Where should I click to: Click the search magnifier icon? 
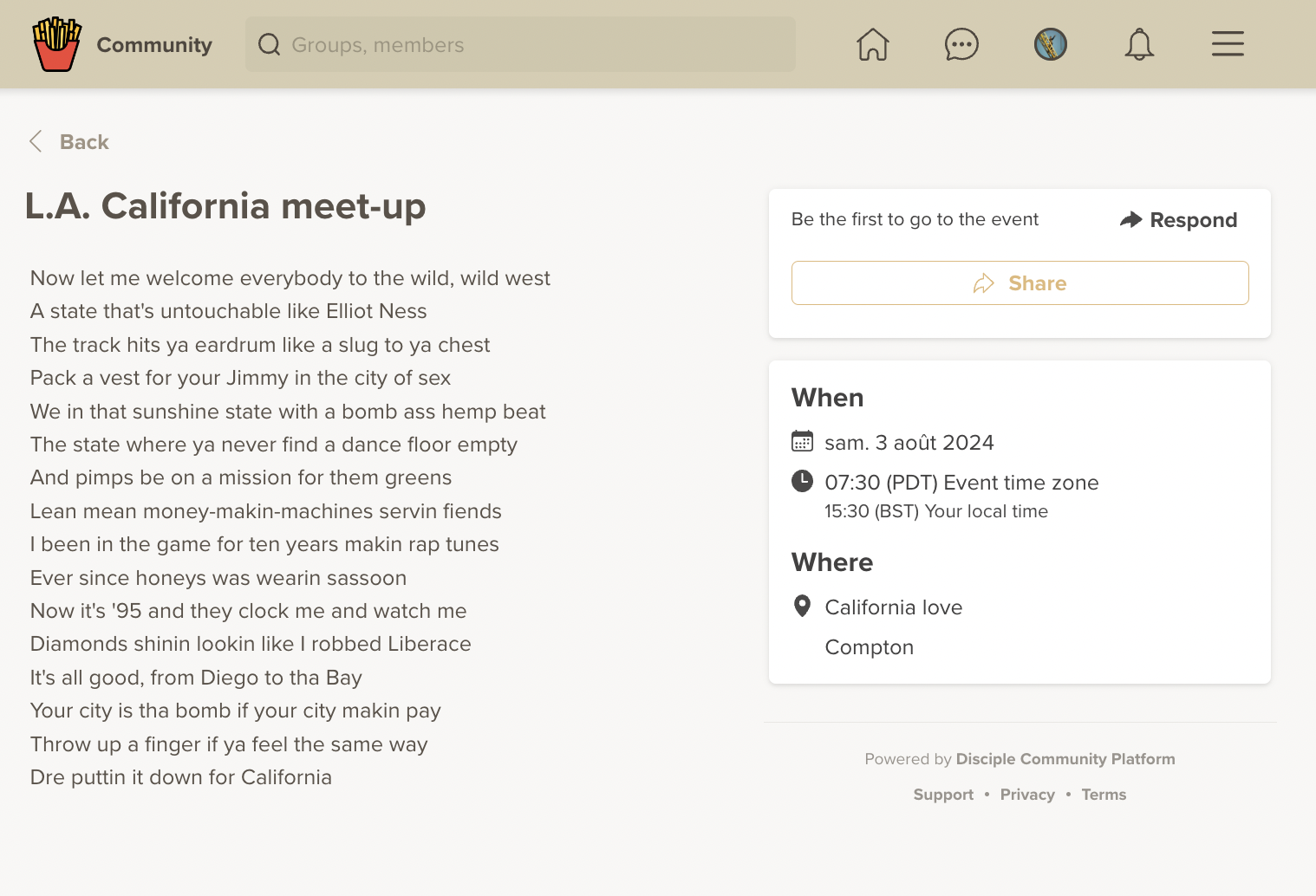(270, 45)
